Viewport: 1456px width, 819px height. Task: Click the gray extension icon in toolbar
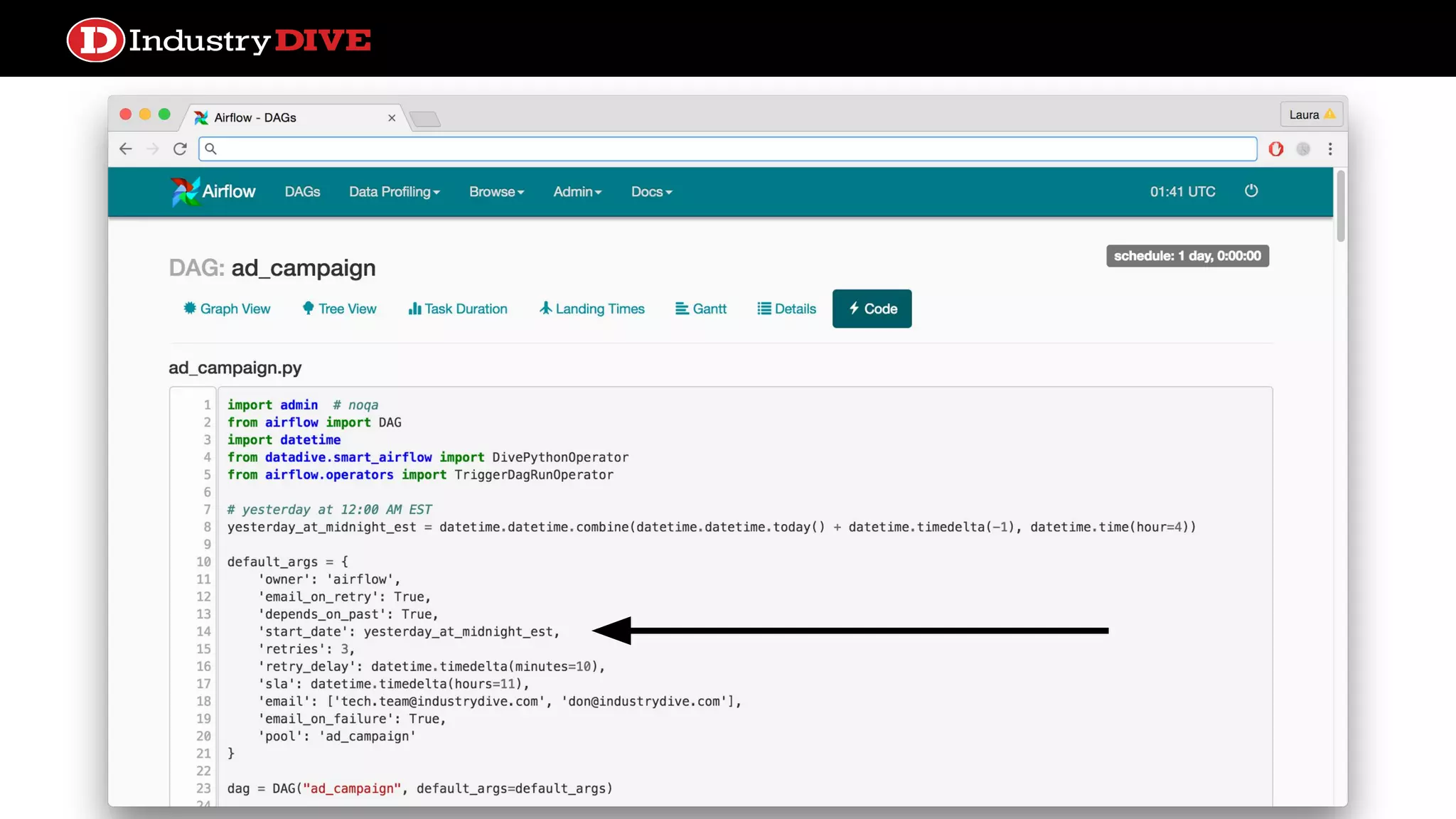pyautogui.click(x=1303, y=149)
